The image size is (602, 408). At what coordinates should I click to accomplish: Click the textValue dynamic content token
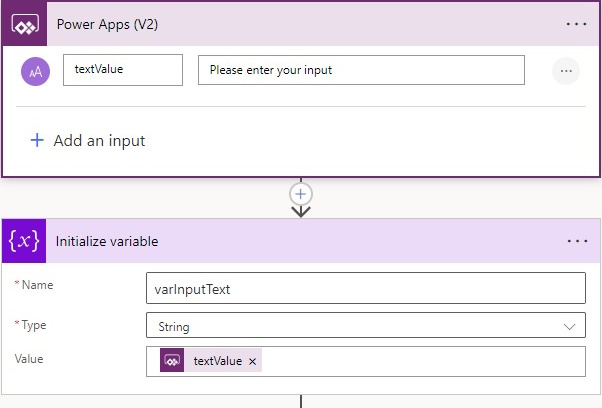click(x=211, y=360)
